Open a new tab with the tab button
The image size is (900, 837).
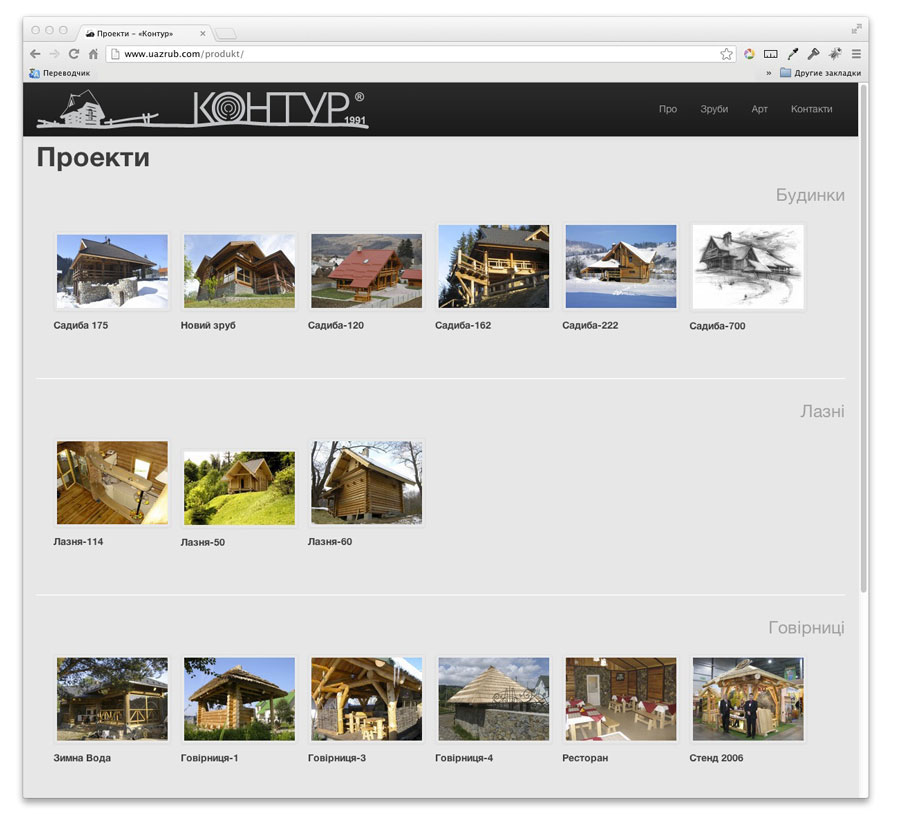click(x=226, y=33)
